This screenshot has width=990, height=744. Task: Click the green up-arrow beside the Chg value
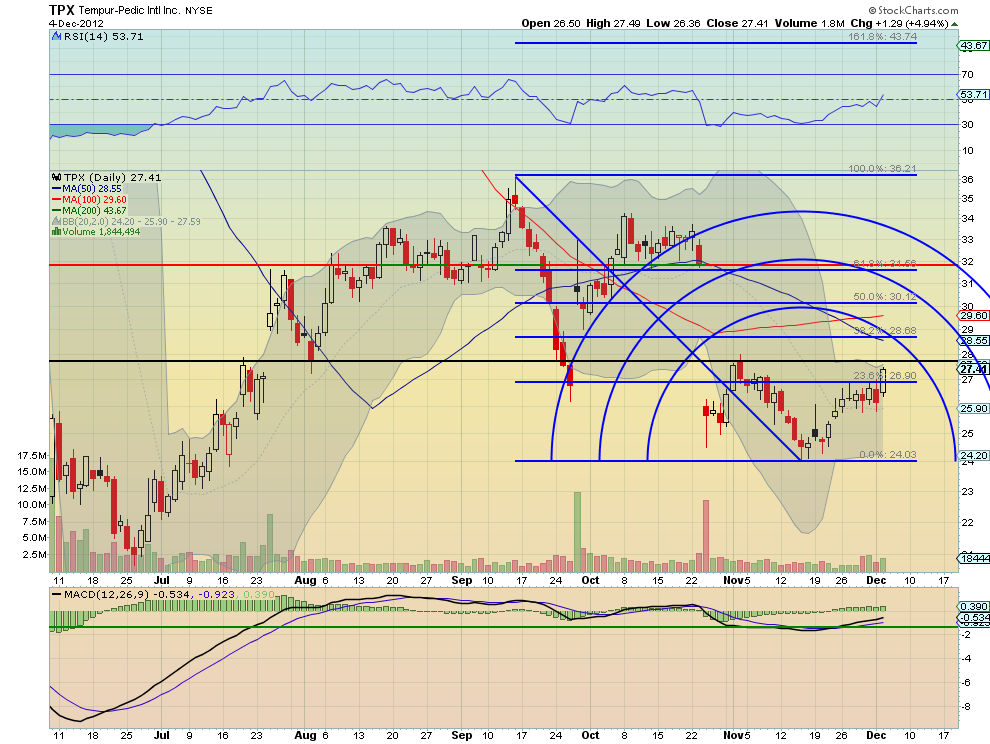[955, 24]
